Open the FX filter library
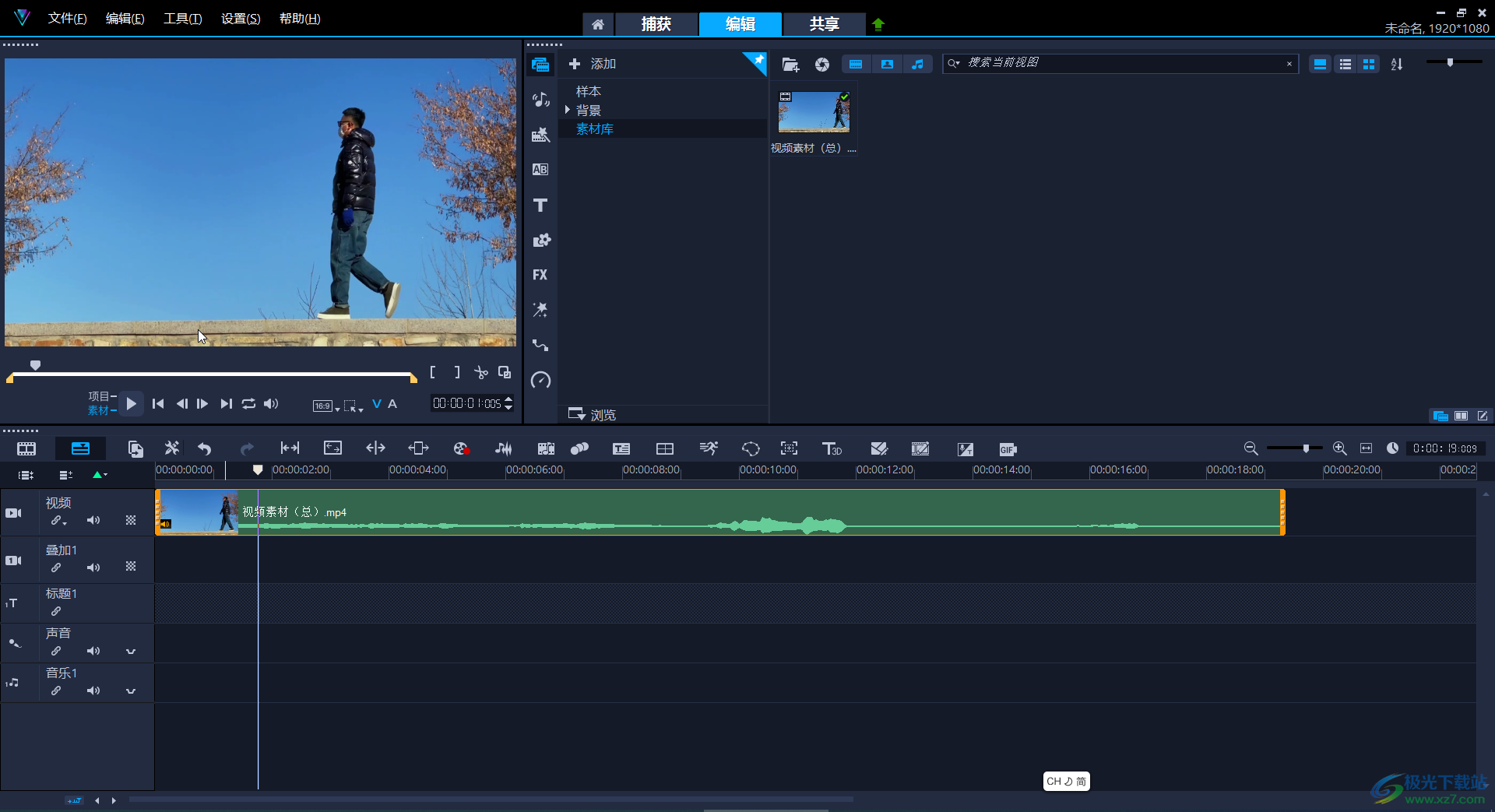 [540, 275]
